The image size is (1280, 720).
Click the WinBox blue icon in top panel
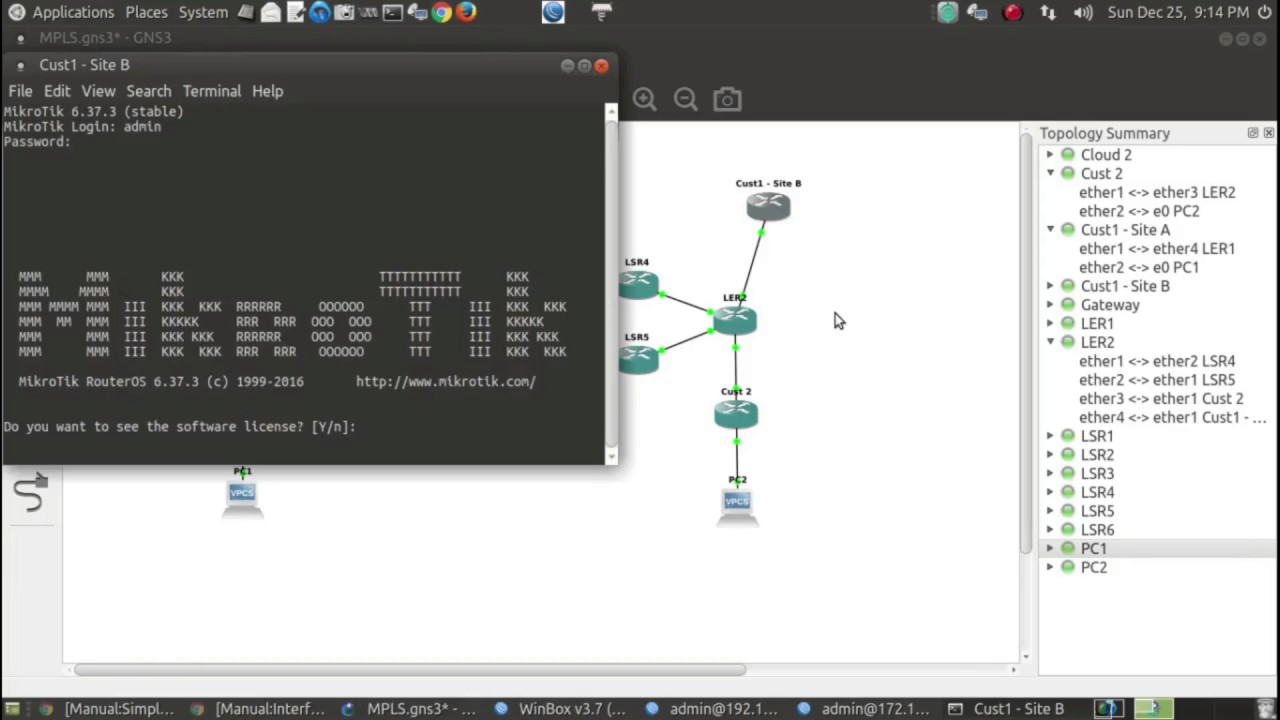click(553, 12)
